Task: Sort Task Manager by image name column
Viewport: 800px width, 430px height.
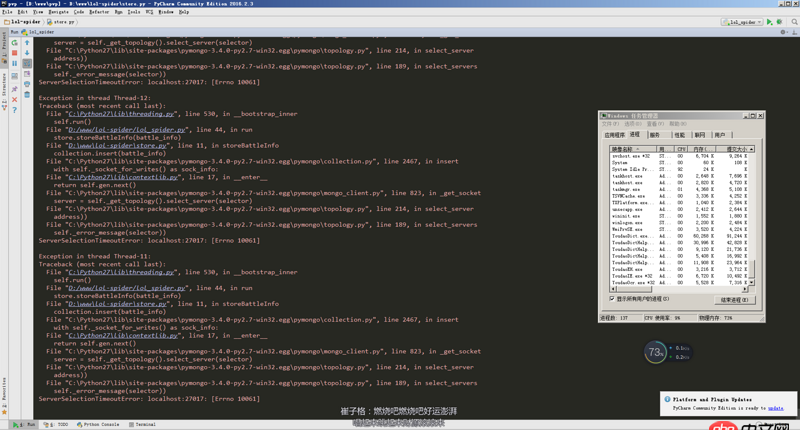Action: tap(632, 149)
